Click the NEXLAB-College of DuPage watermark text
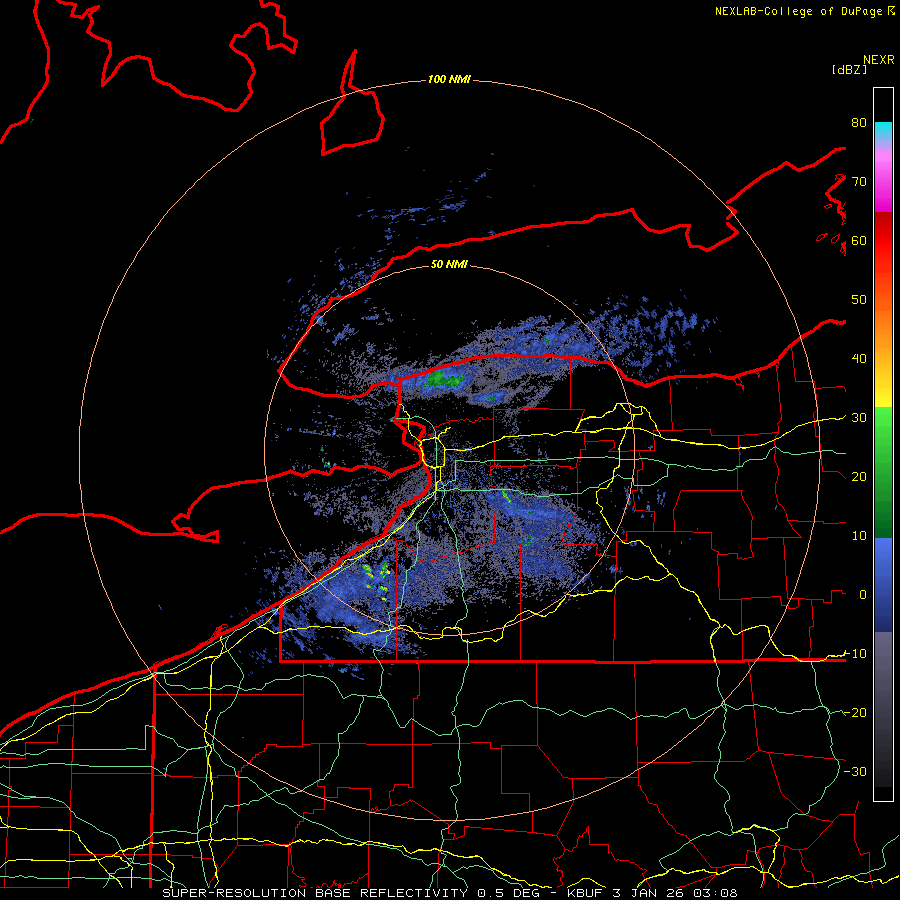This screenshot has width=900, height=900. (804, 11)
